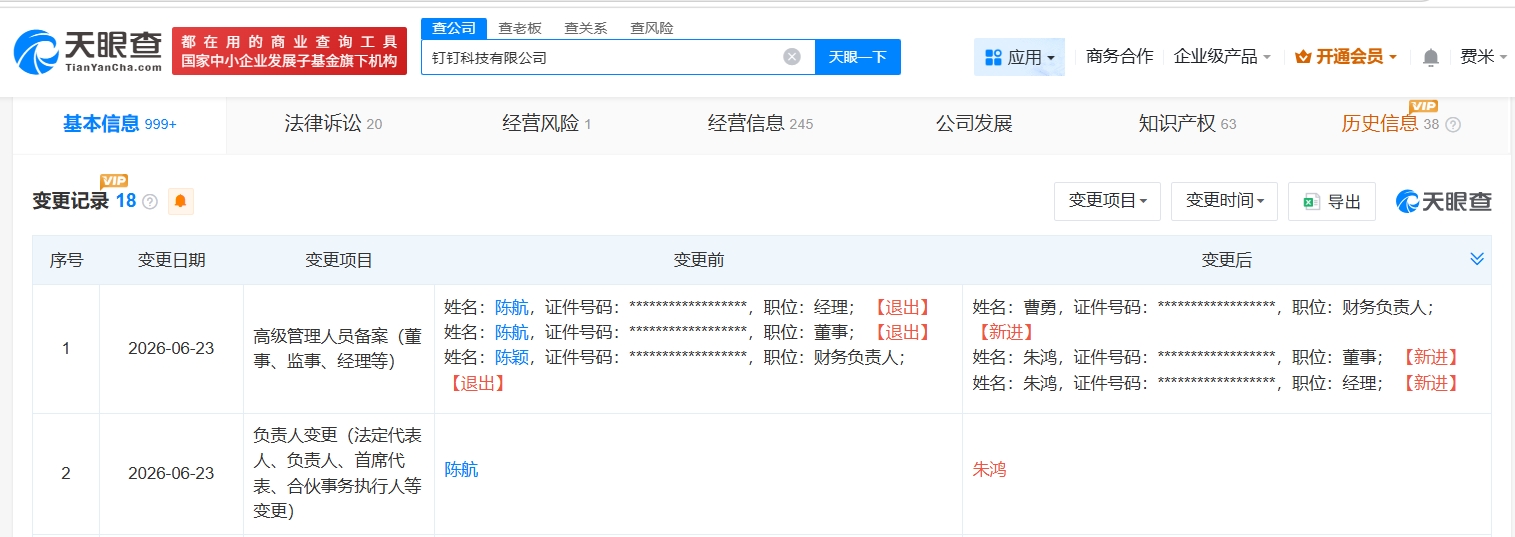The height and width of the screenshot is (537, 1515).
Task: Select the 经营信息 tab
Action: tap(760, 124)
